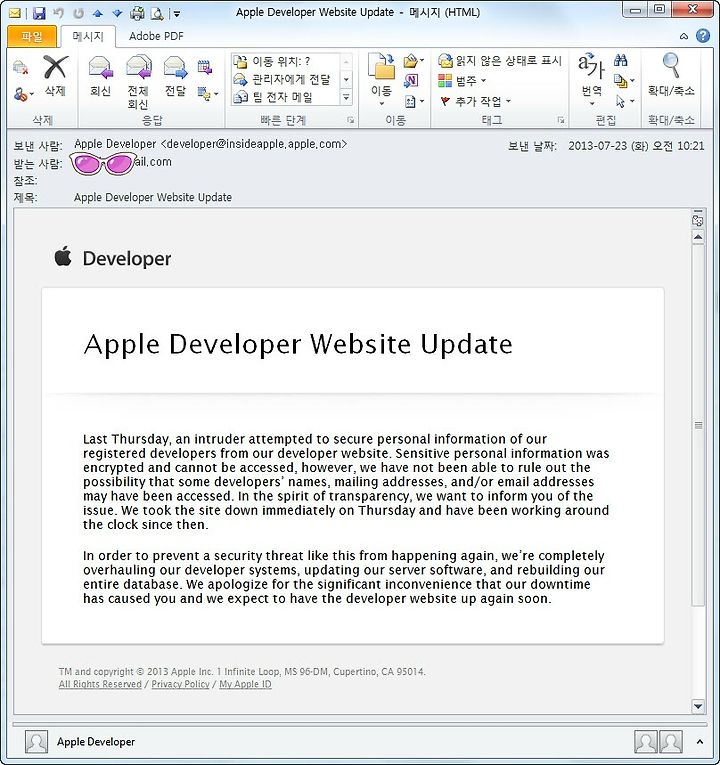Select the 관리자에게 전달 quick step
Image resolution: width=720 pixels, height=765 pixels.
[x=285, y=79]
